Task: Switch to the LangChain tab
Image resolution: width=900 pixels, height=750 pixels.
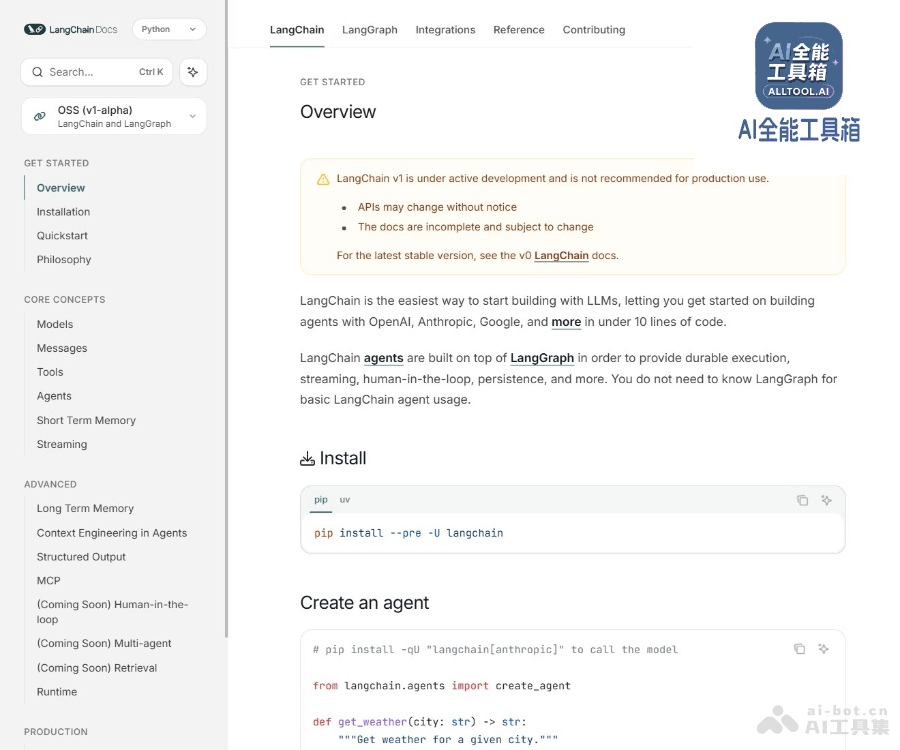Action: pyautogui.click(x=297, y=30)
